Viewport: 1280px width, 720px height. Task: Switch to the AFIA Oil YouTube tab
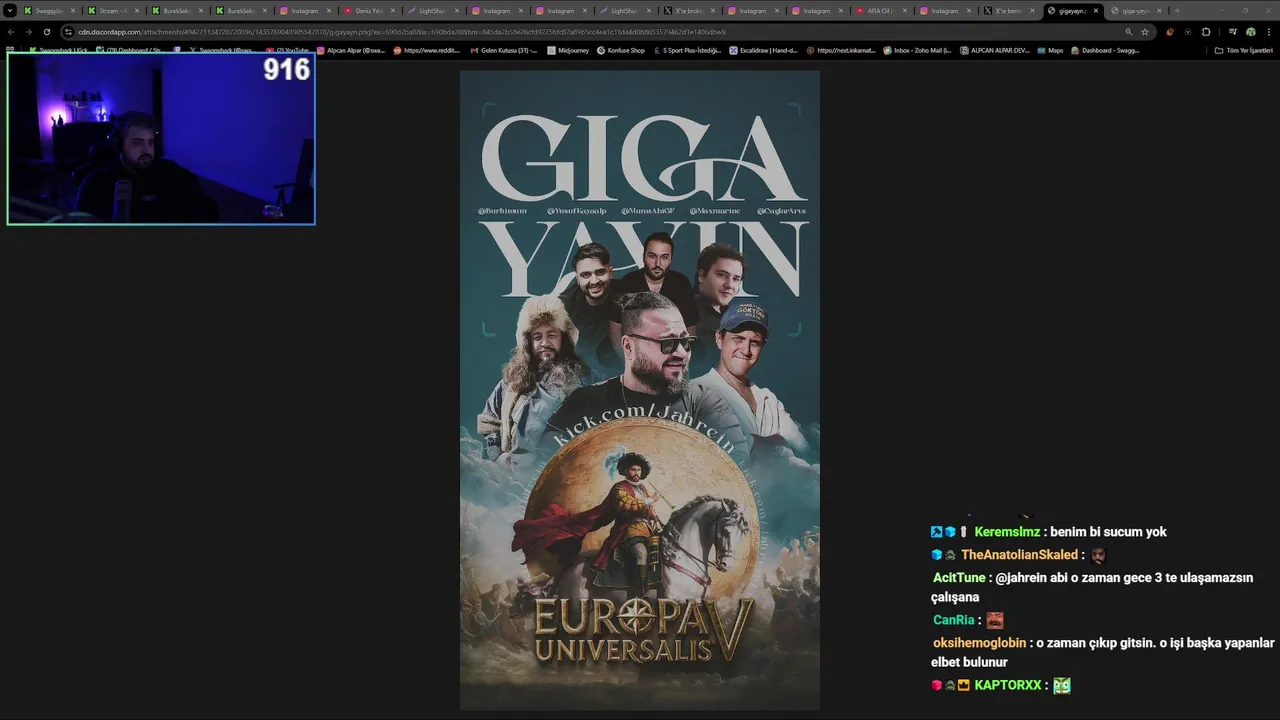pyautogui.click(x=881, y=10)
